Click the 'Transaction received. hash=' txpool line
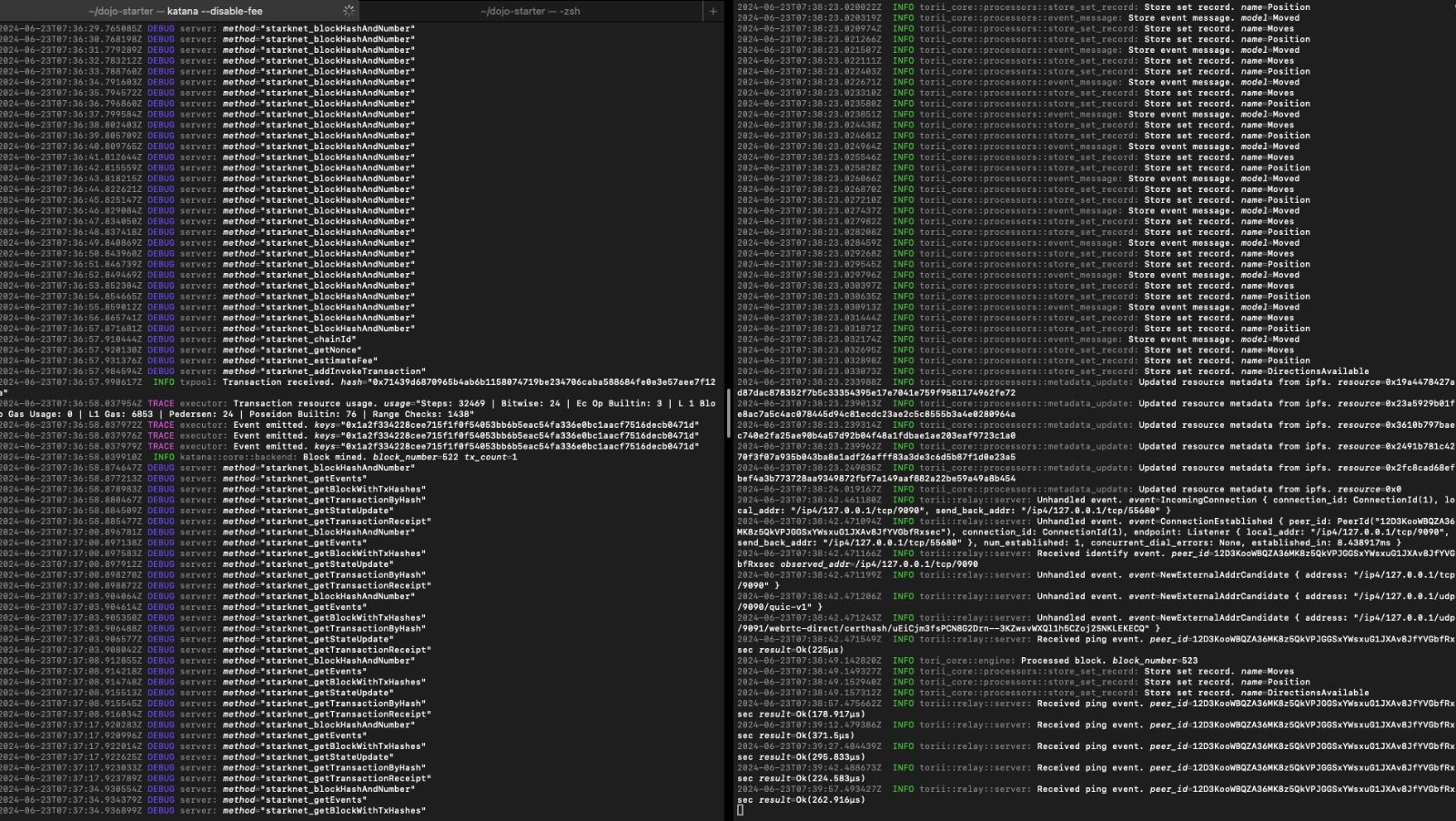1456x821 pixels. (358, 382)
